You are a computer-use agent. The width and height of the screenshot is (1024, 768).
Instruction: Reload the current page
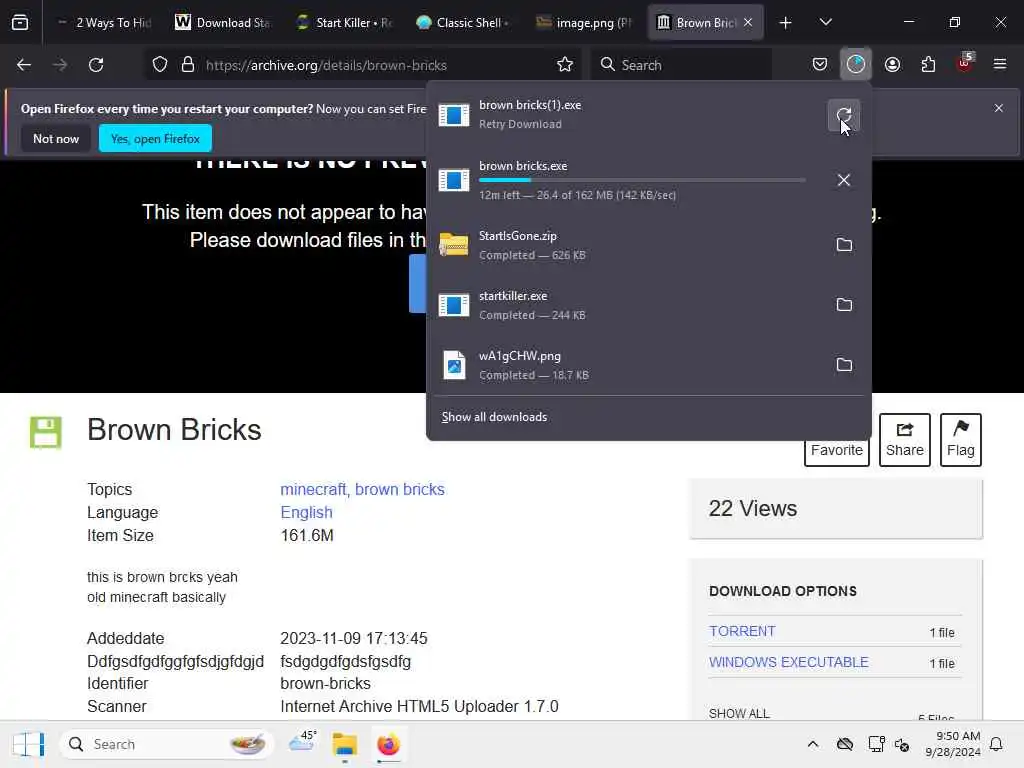point(96,65)
